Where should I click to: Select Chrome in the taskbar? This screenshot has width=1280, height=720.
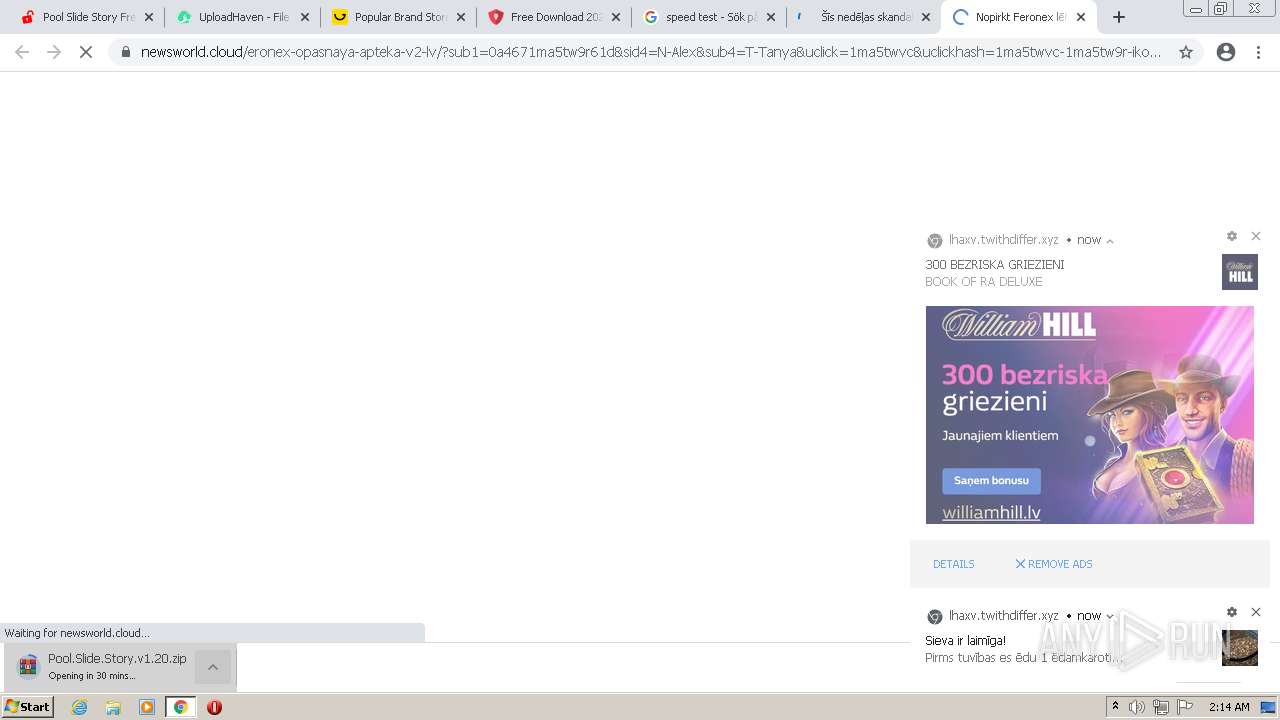(180, 707)
